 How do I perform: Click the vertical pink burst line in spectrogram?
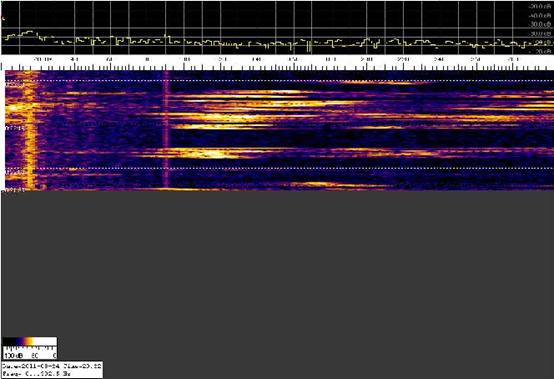click(166, 129)
